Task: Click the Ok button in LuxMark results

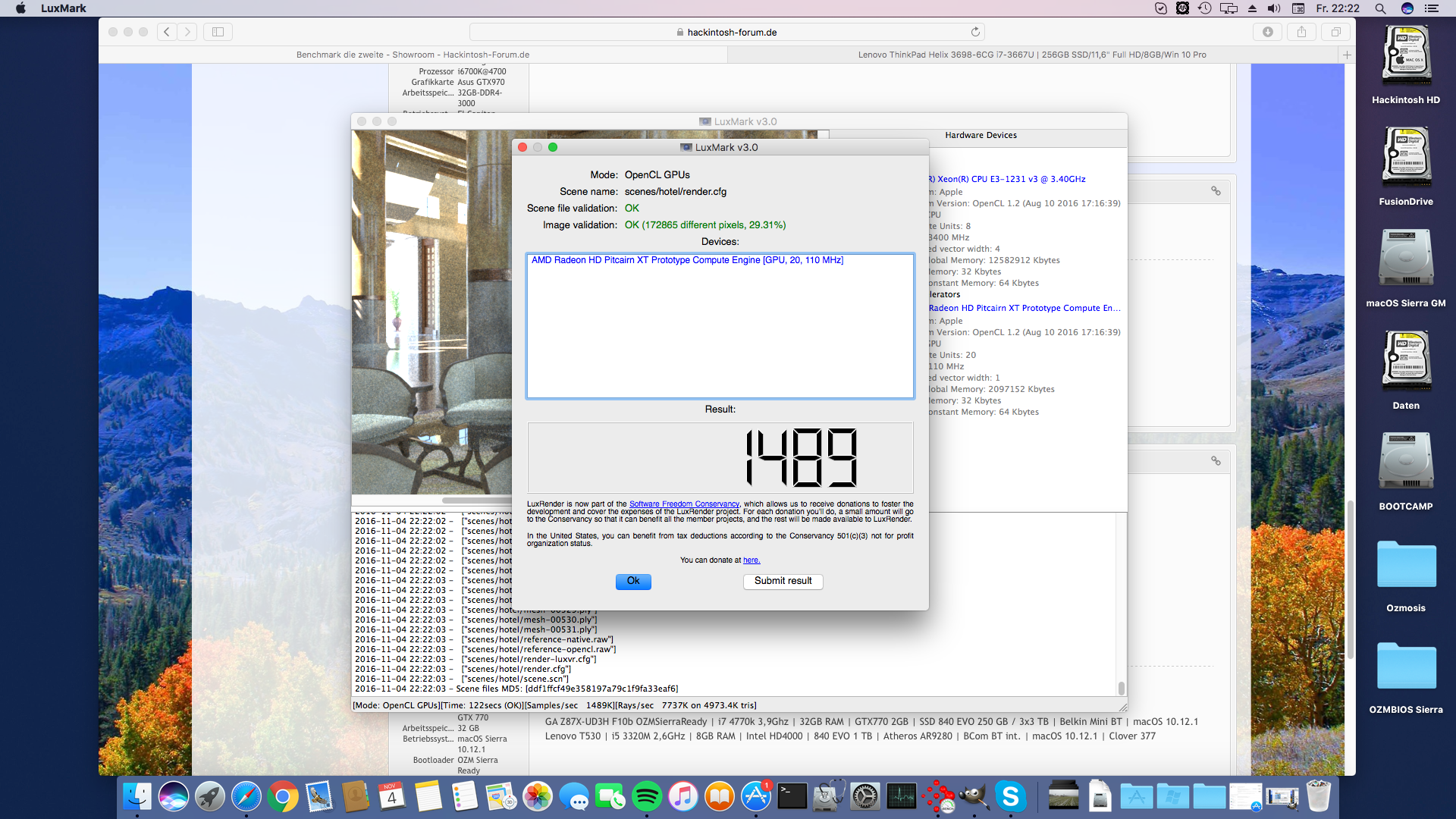Action: 633,581
